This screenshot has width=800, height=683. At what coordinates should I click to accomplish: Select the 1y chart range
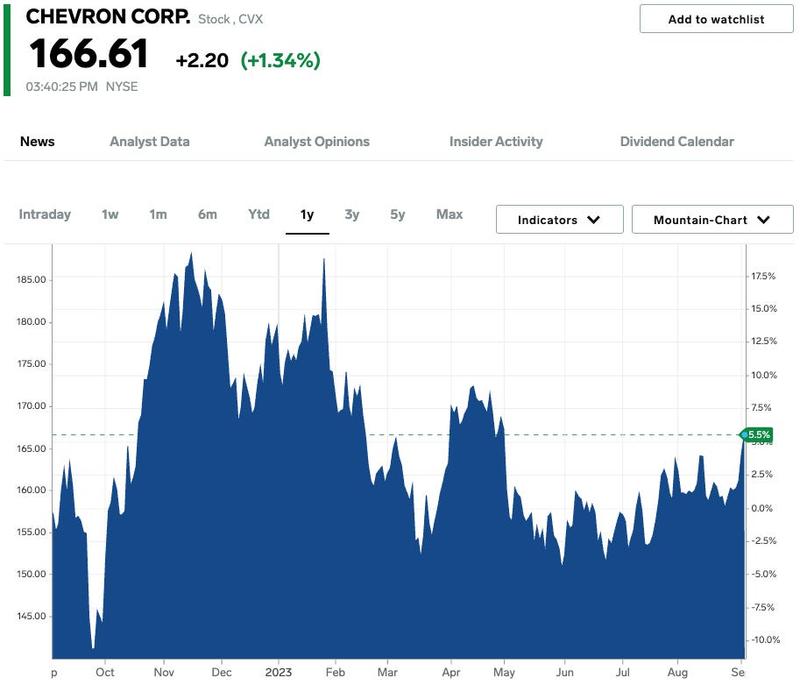(x=307, y=215)
